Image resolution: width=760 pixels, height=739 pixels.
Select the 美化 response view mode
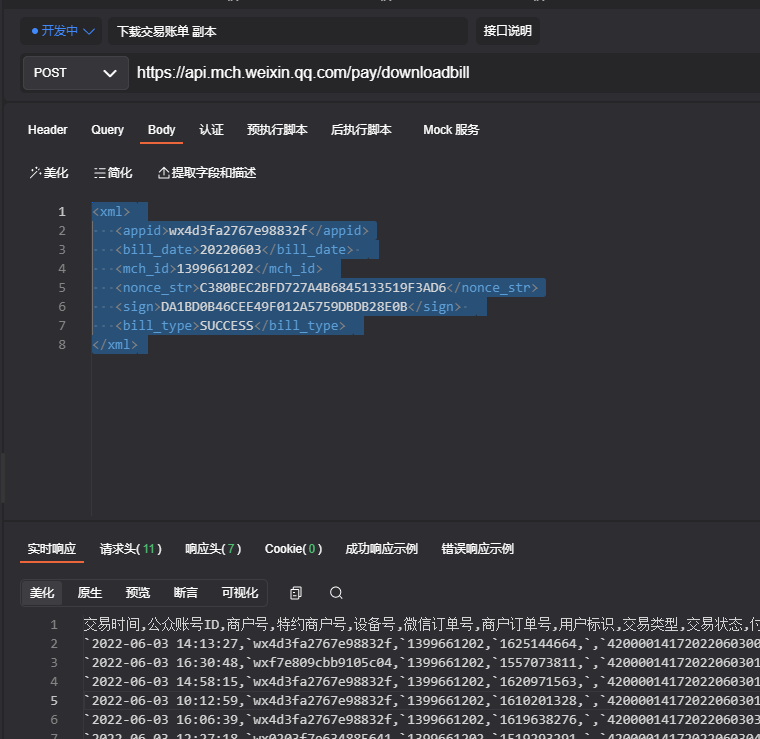[x=42, y=593]
